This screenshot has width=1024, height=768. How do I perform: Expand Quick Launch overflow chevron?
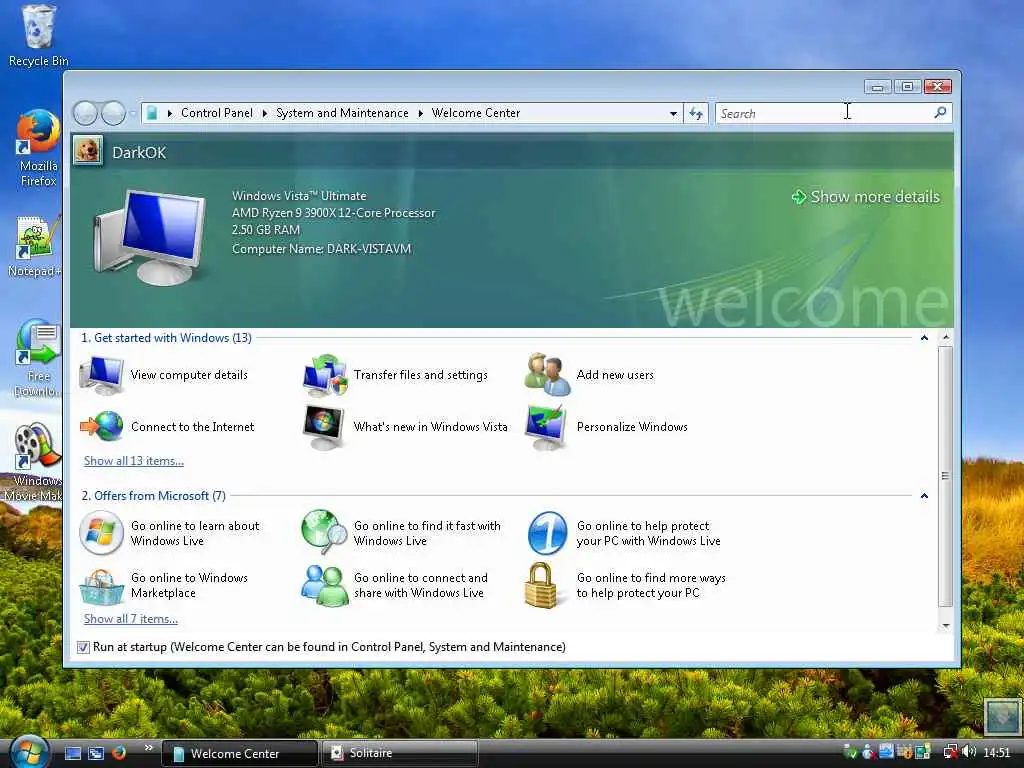(148, 747)
